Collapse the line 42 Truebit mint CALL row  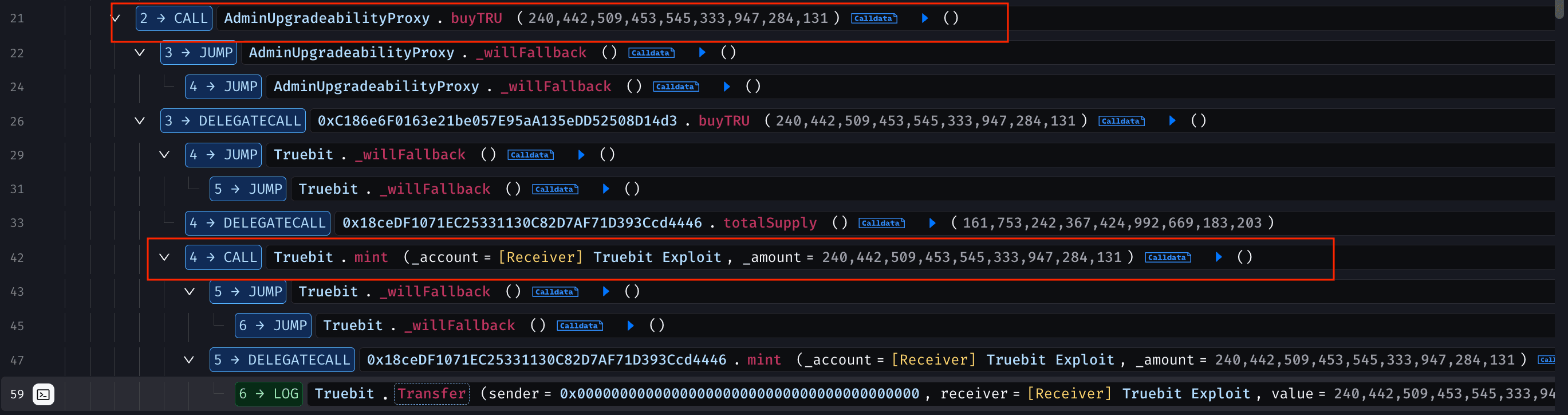click(x=164, y=257)
